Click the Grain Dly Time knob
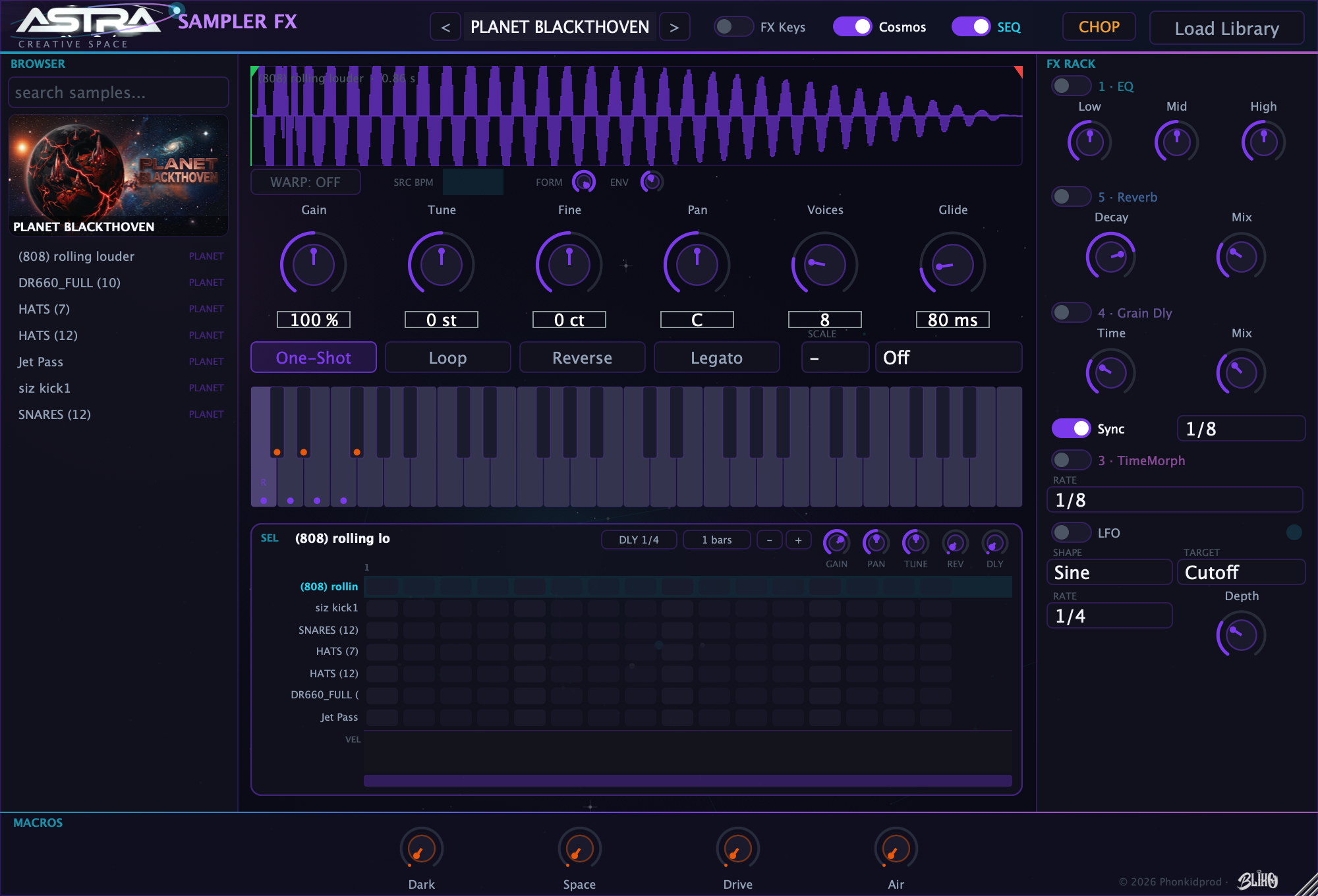This screenshot has height=896, width=1318. pos(1111,372)
